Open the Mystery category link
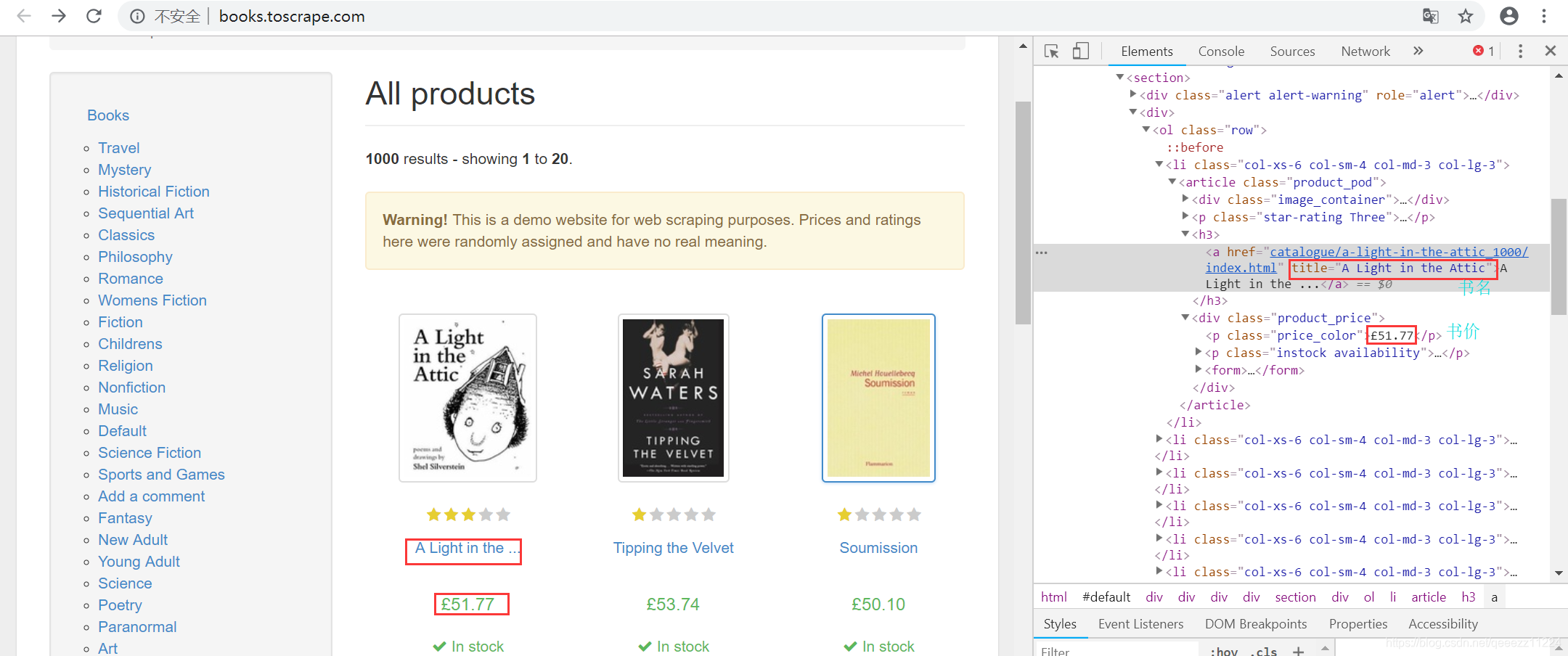Screen dimensions: 1568x656 [x=125, y=170]
